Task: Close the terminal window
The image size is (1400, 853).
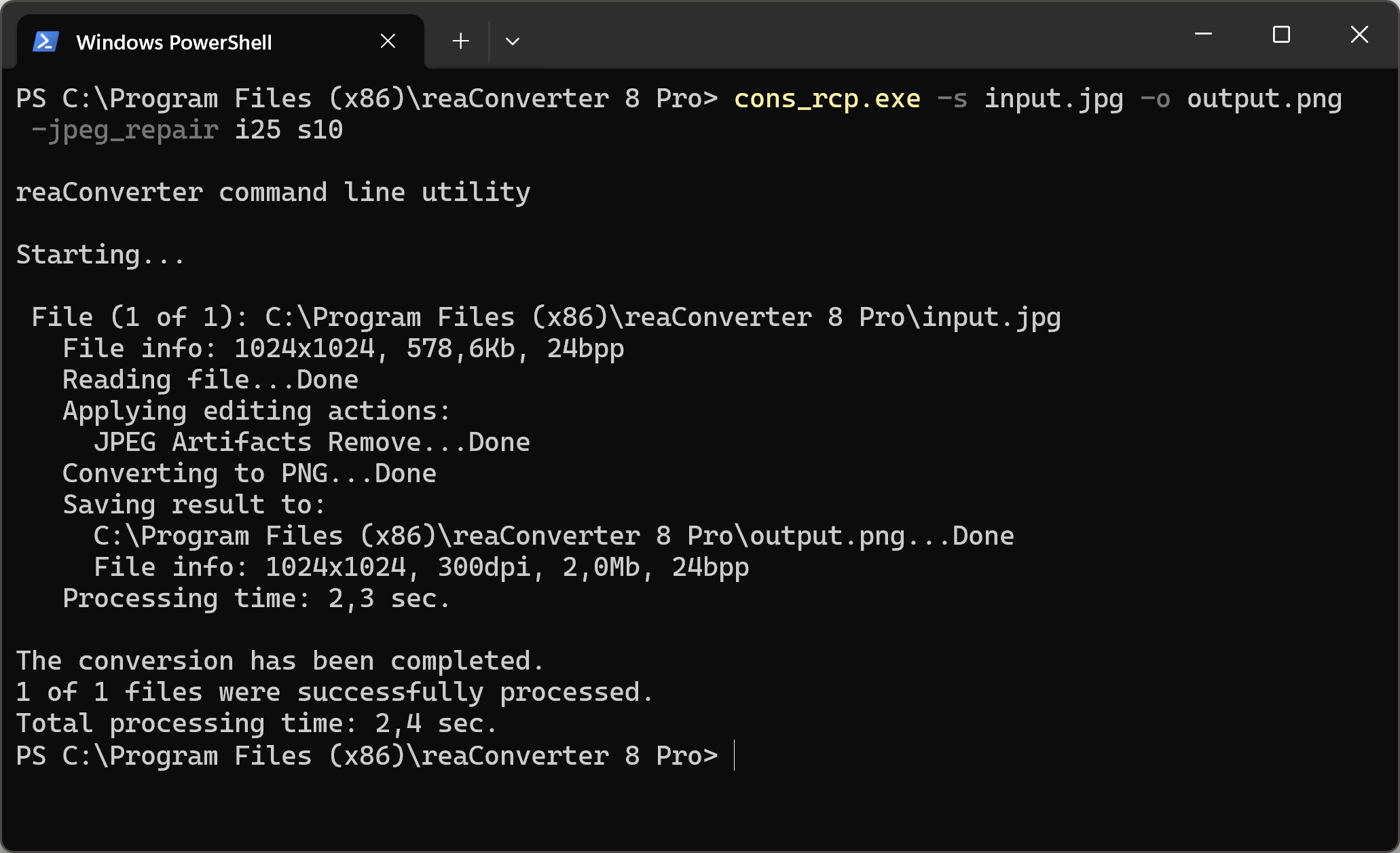Action: point(1359,34)
